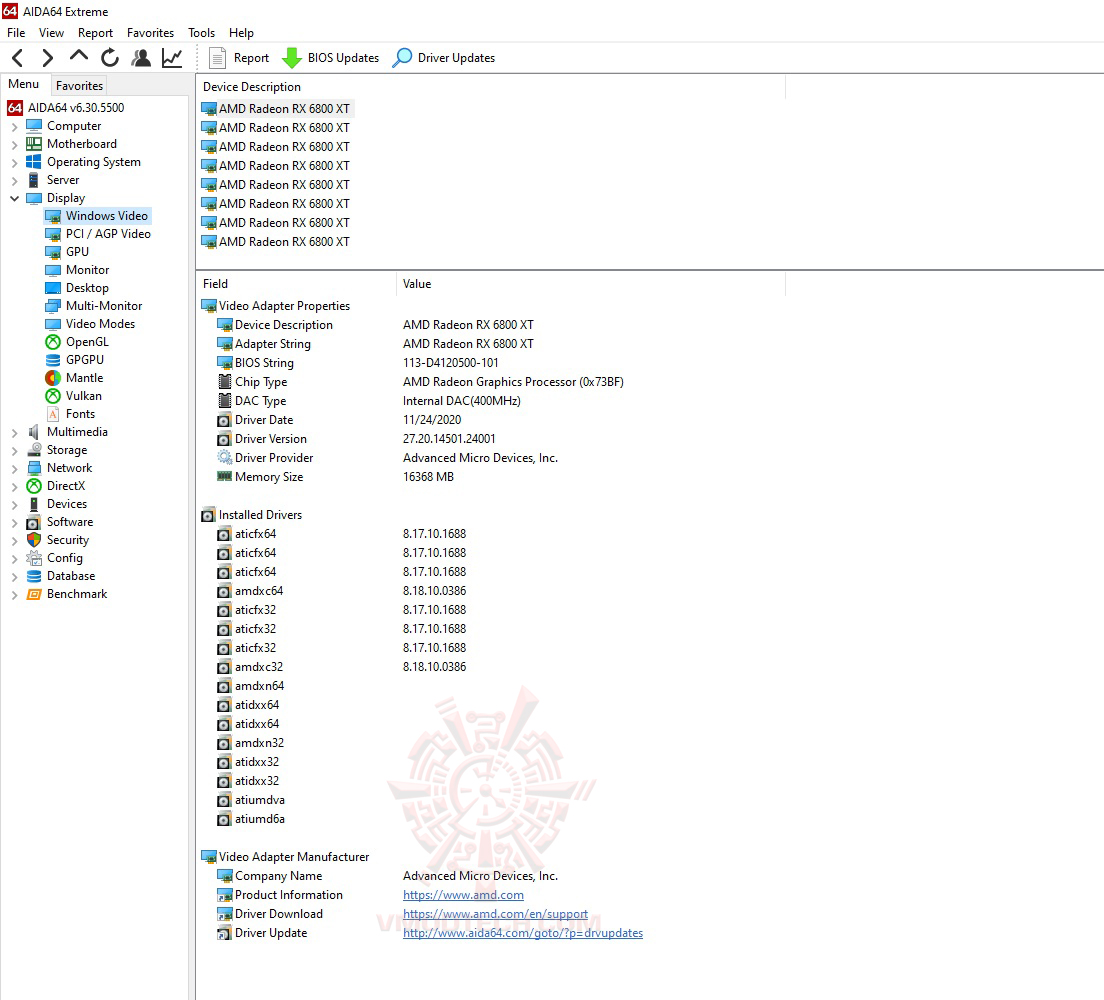Select the GPU item icon
1104x1000 pixels.
[x=53, y=252]
